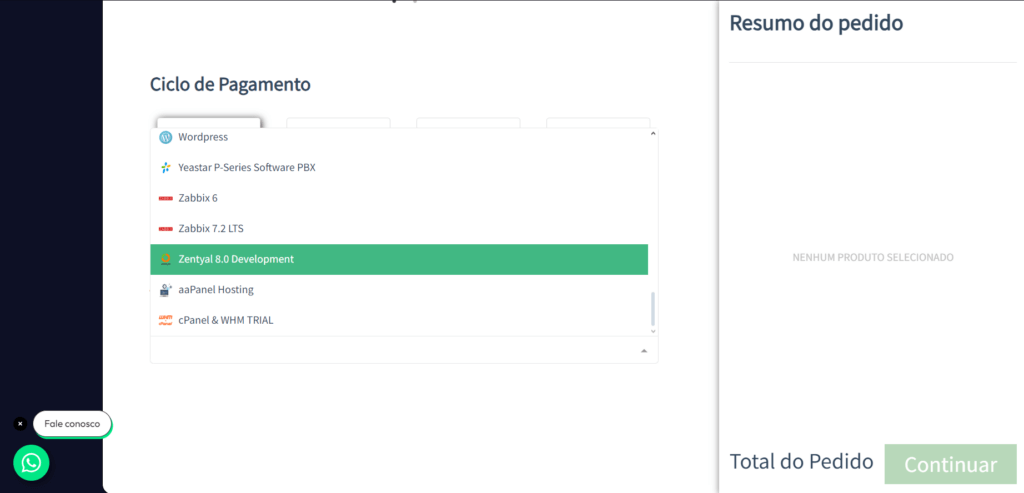Click the Zabbix 7.2 LTS logo icon

click(x=165, y=229)
